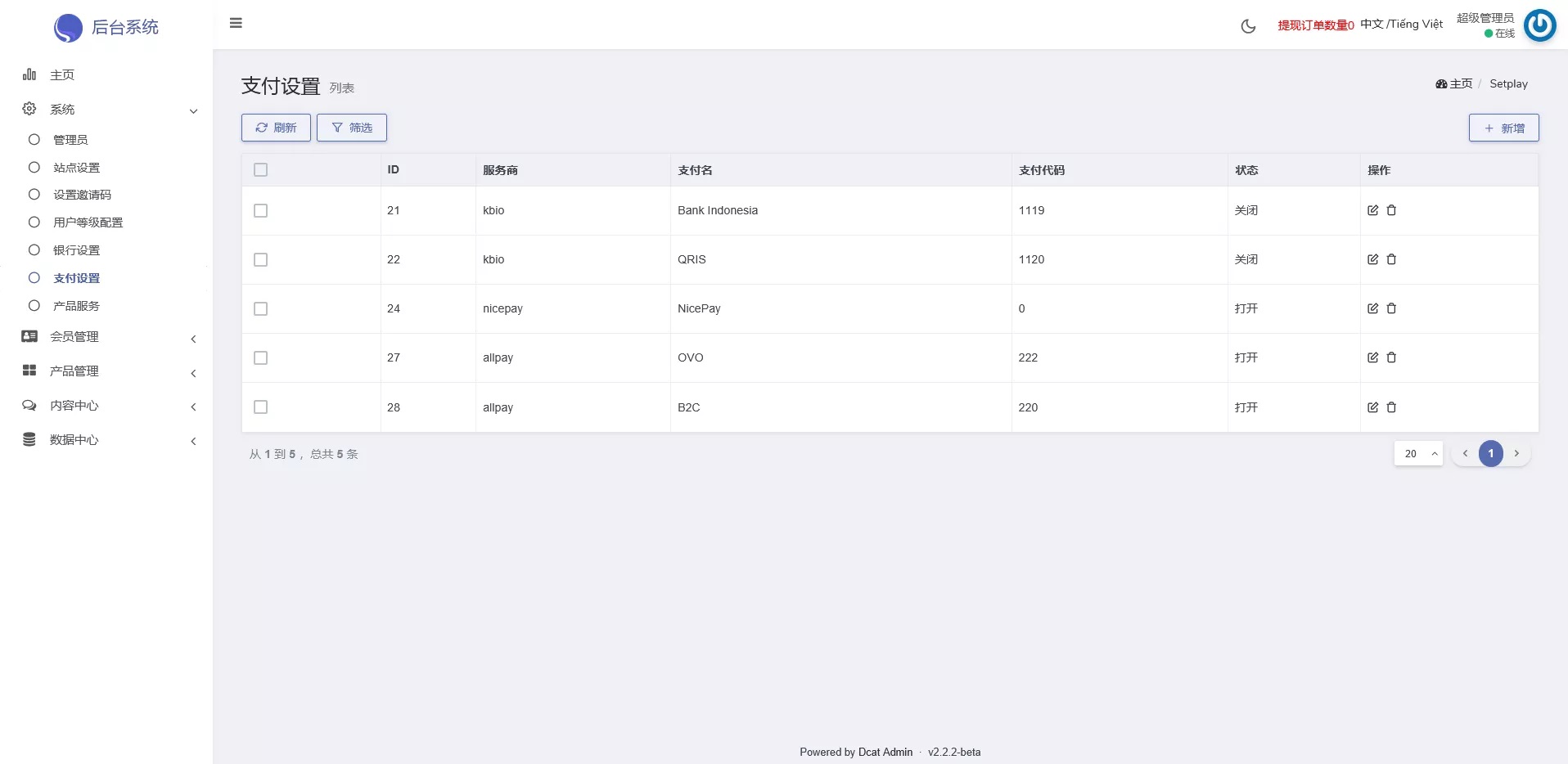Screen dimensions: 1568x764
Task: Delete the OVO payment entry
Action: (x=1391, y=357)
